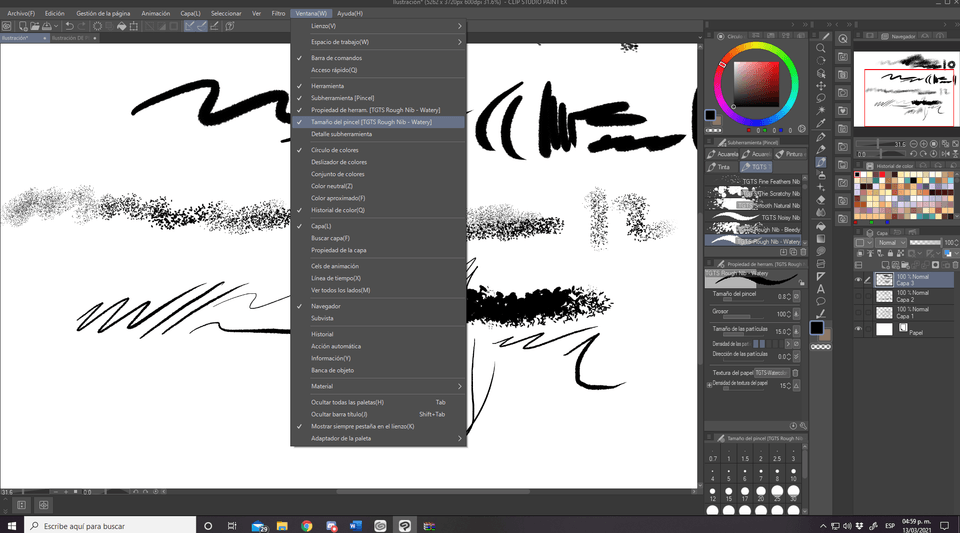960x533 pixels.
Task: Click navigator flip horizontal icon
Action: pyautogui.click(x=945, y=154)
